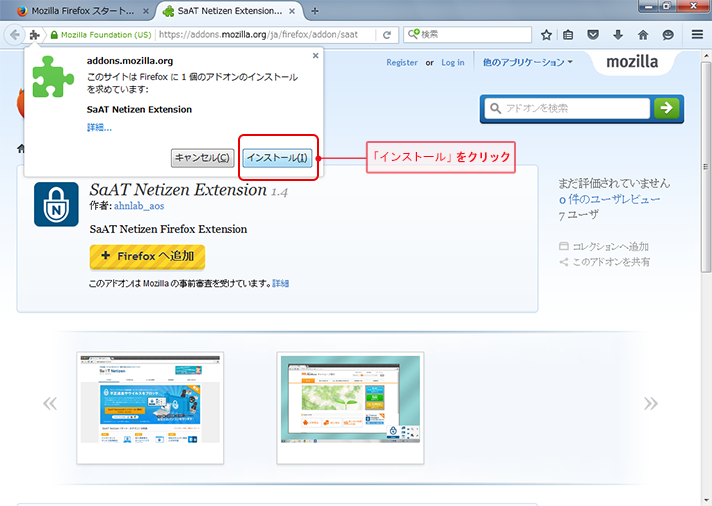Open the bookmarks list icon

568,35
